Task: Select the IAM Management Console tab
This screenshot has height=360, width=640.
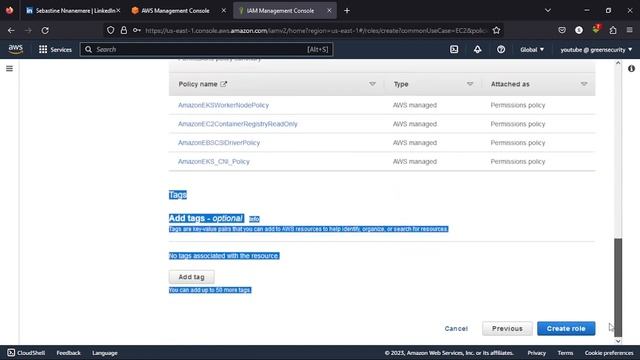Action: (281, 11)
